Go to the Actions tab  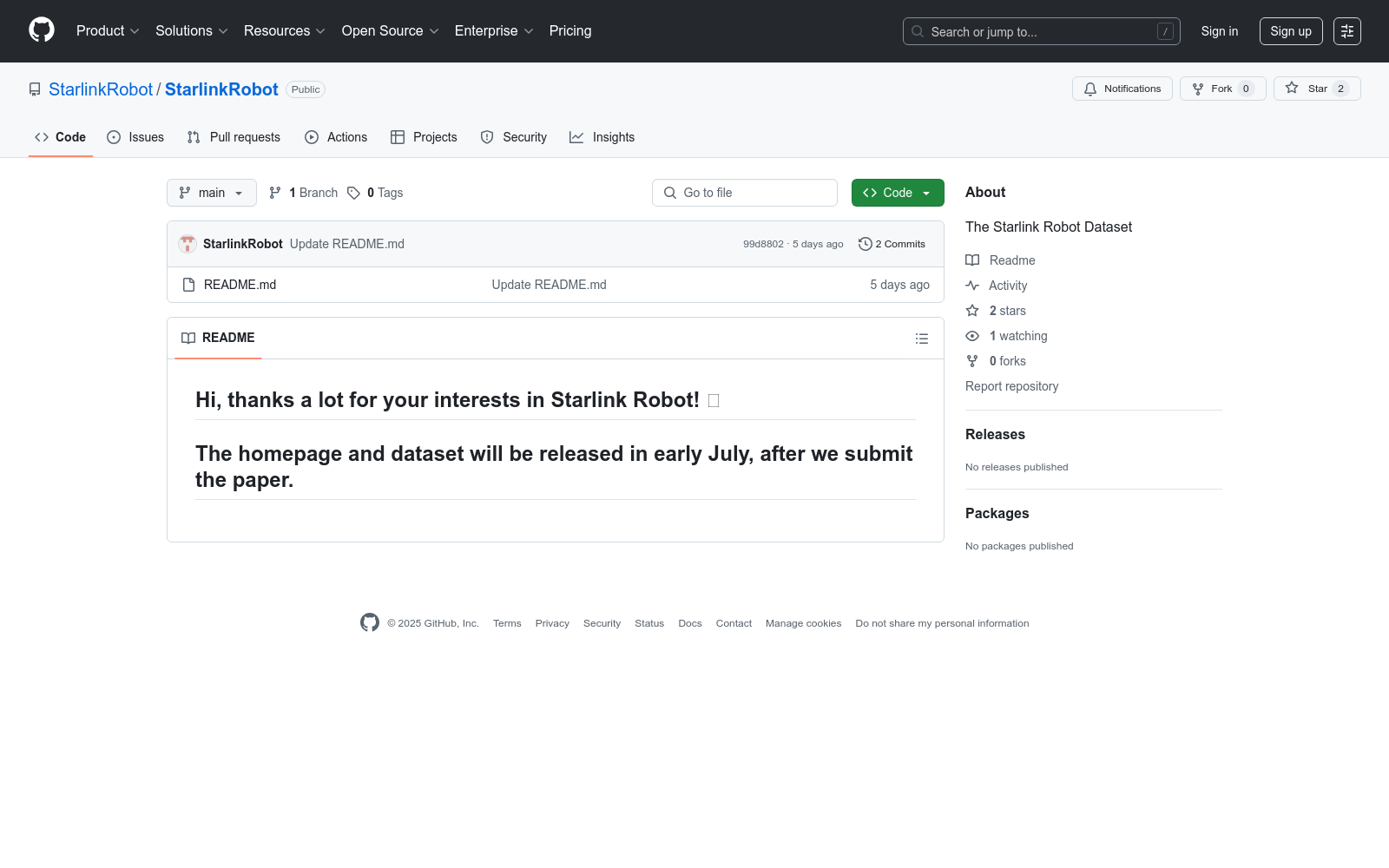point(336,137)
